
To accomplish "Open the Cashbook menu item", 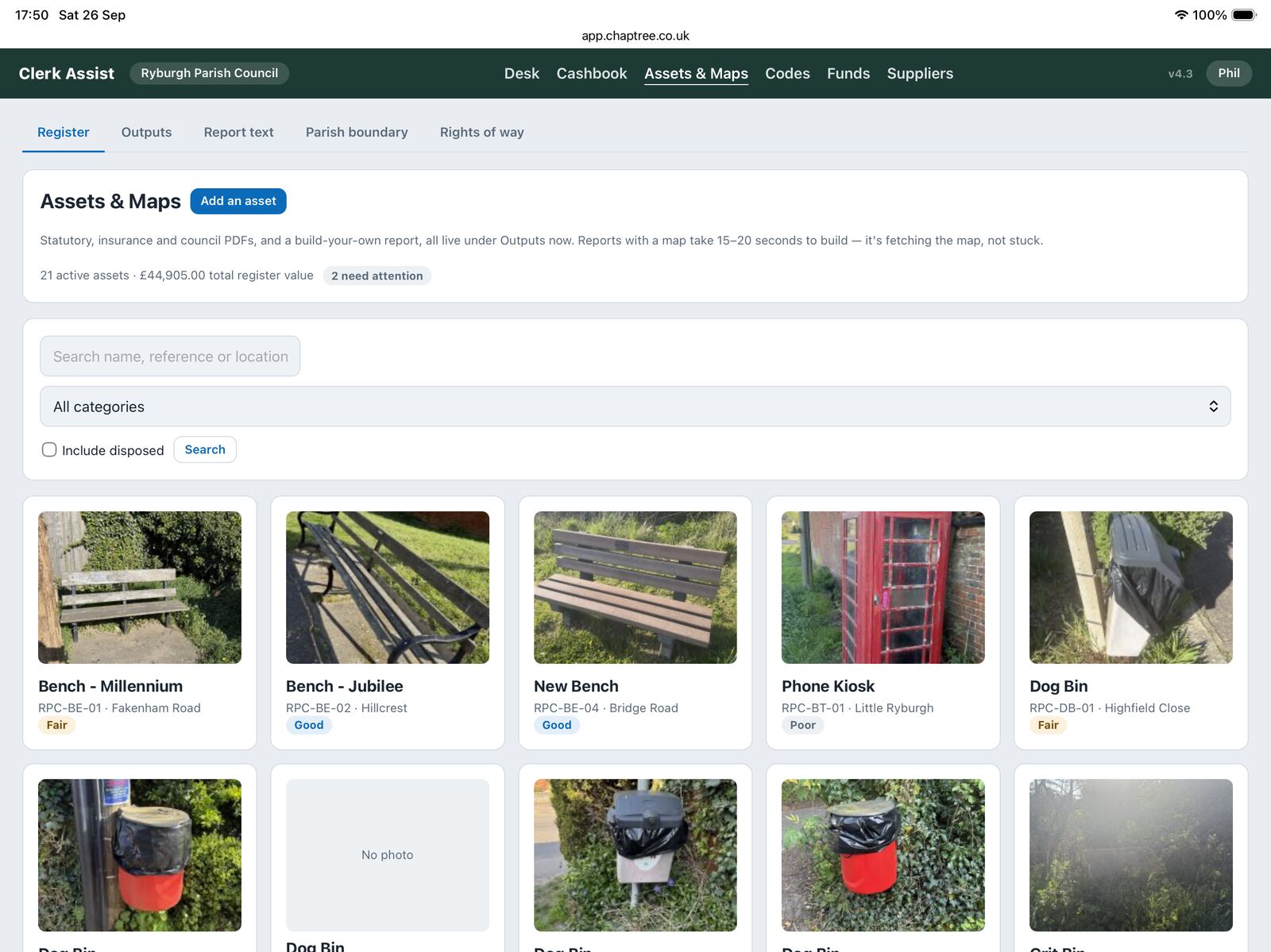I will pos(591,73).
